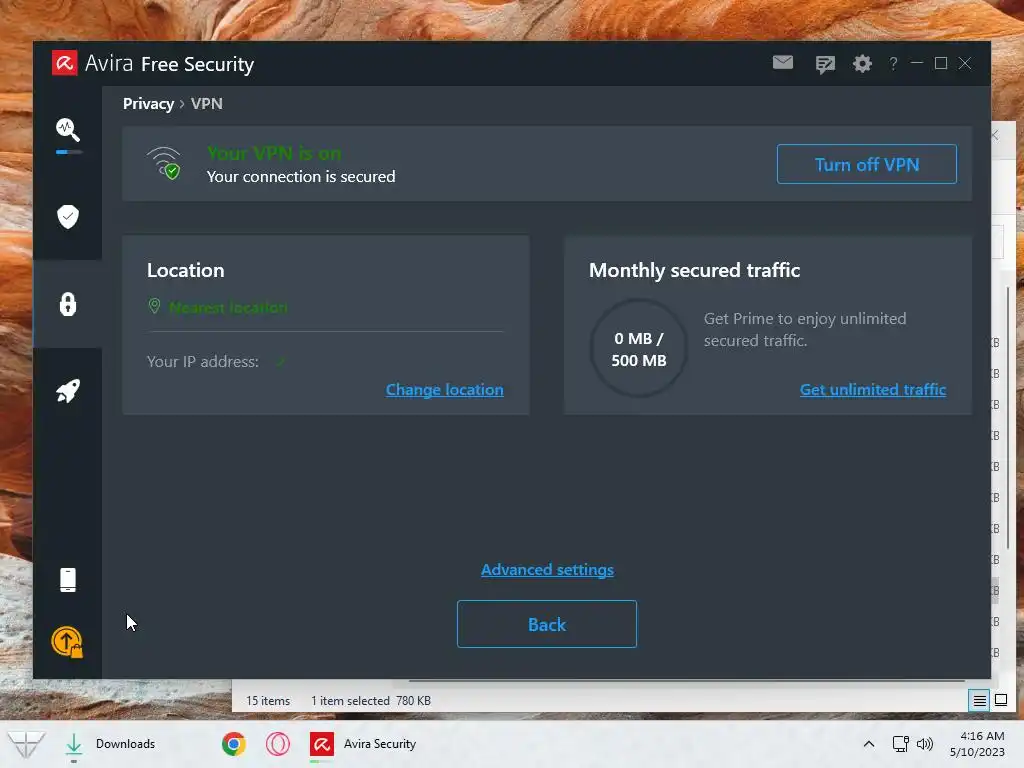1024x768 pixels.
Task: Show hidden system tray icons
Action: click(x=869, y=744)
